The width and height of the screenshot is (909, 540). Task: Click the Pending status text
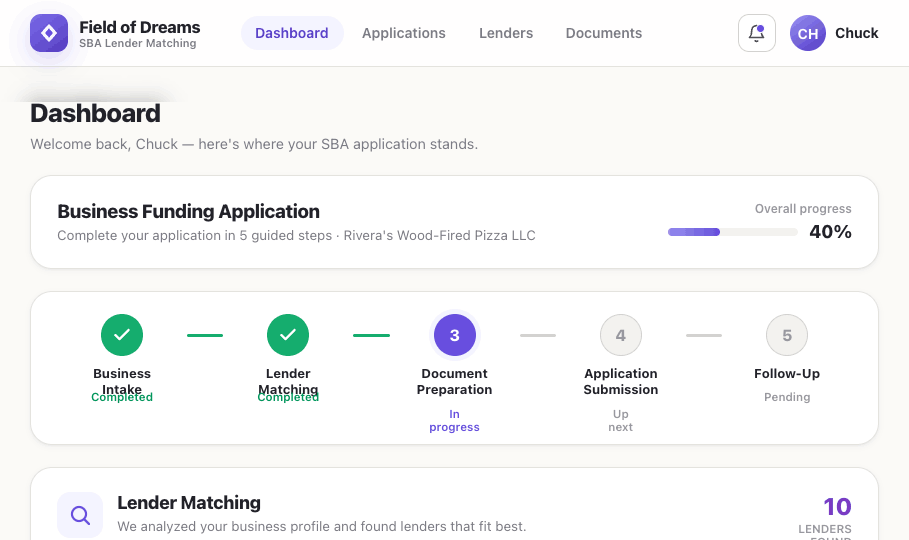[787, 397]
